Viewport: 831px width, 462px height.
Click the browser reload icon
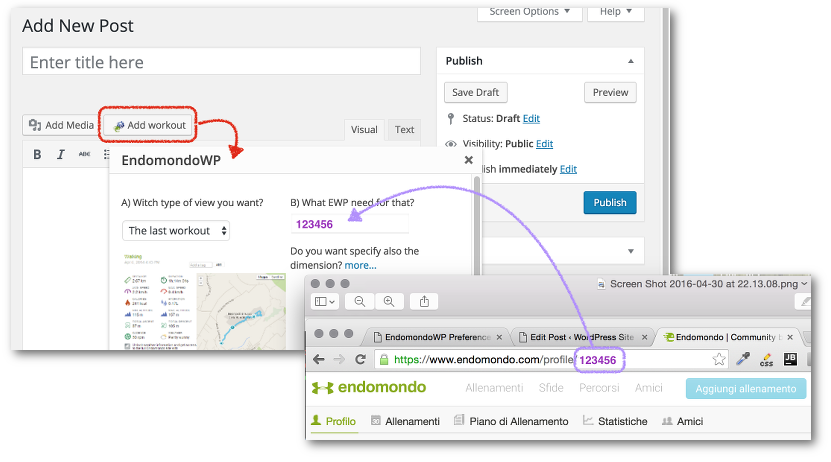pyautogui.click(x=360, y=360)
